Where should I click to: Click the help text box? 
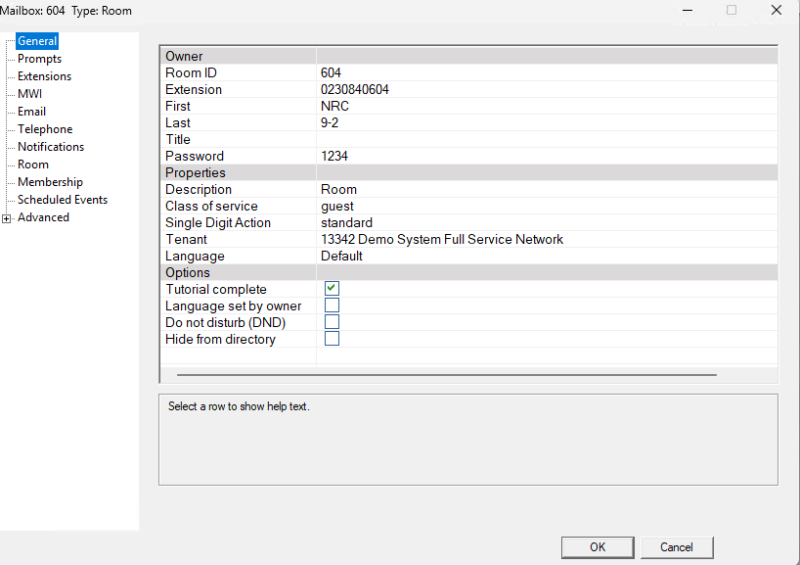click(468, 439)
